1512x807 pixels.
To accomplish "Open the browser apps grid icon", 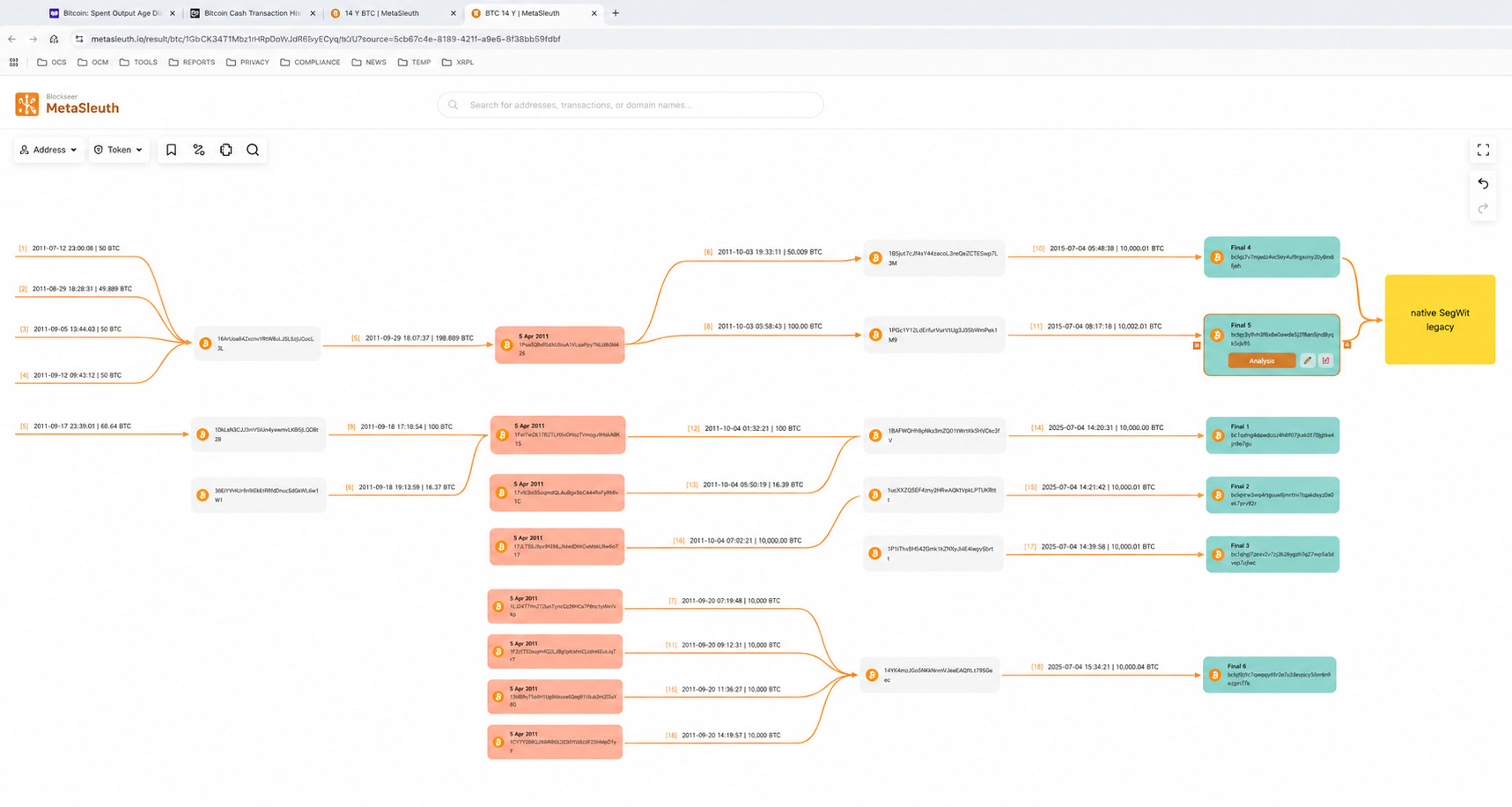I will (13, 63).
